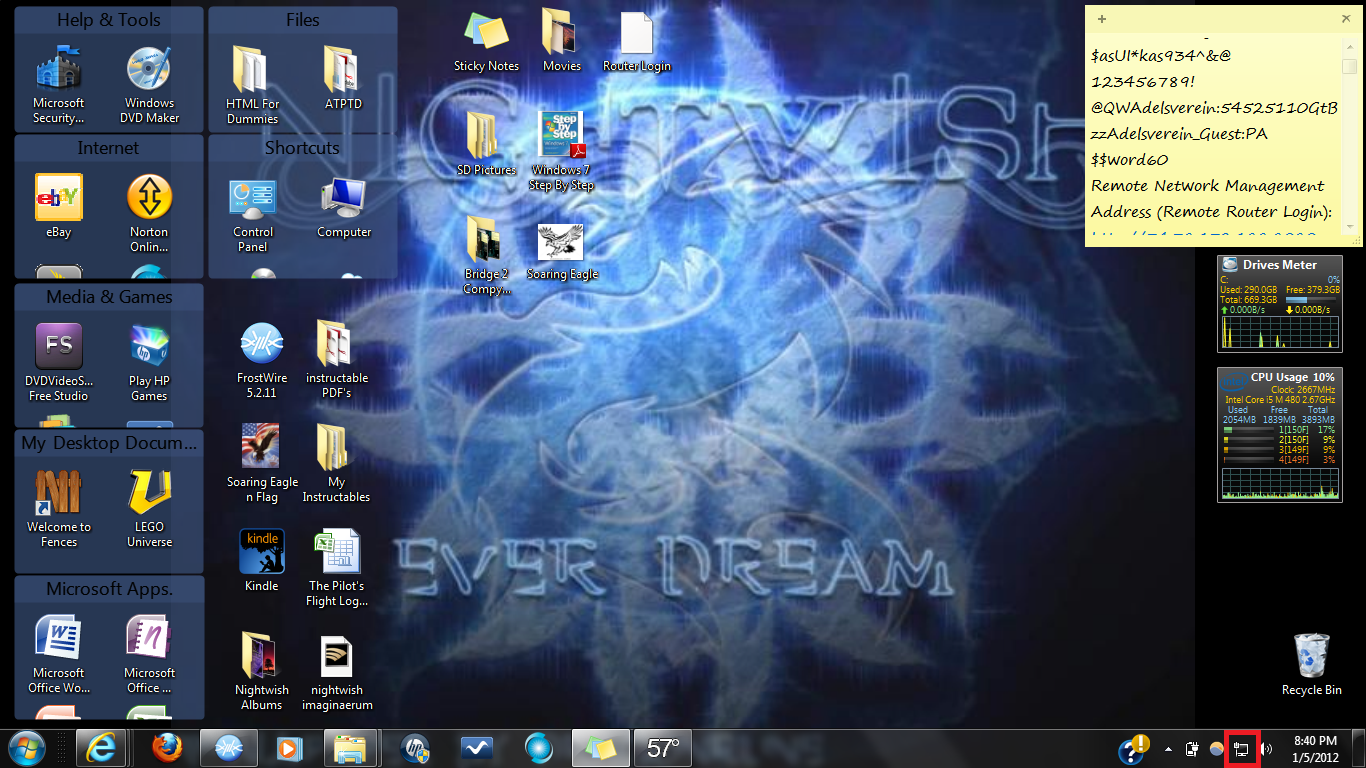This screenshot has height=768, width=1366.
Task: Open Windows Explorer from the taskbar
Action: (351, 748)
